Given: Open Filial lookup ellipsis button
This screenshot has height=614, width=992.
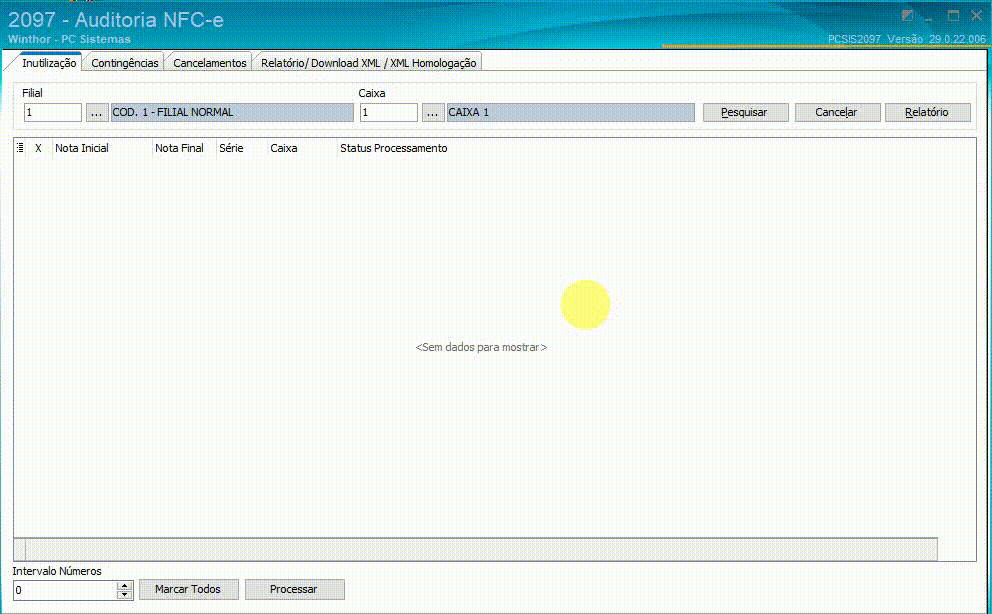Looking at the screenshot, I should tap(96, 113).
